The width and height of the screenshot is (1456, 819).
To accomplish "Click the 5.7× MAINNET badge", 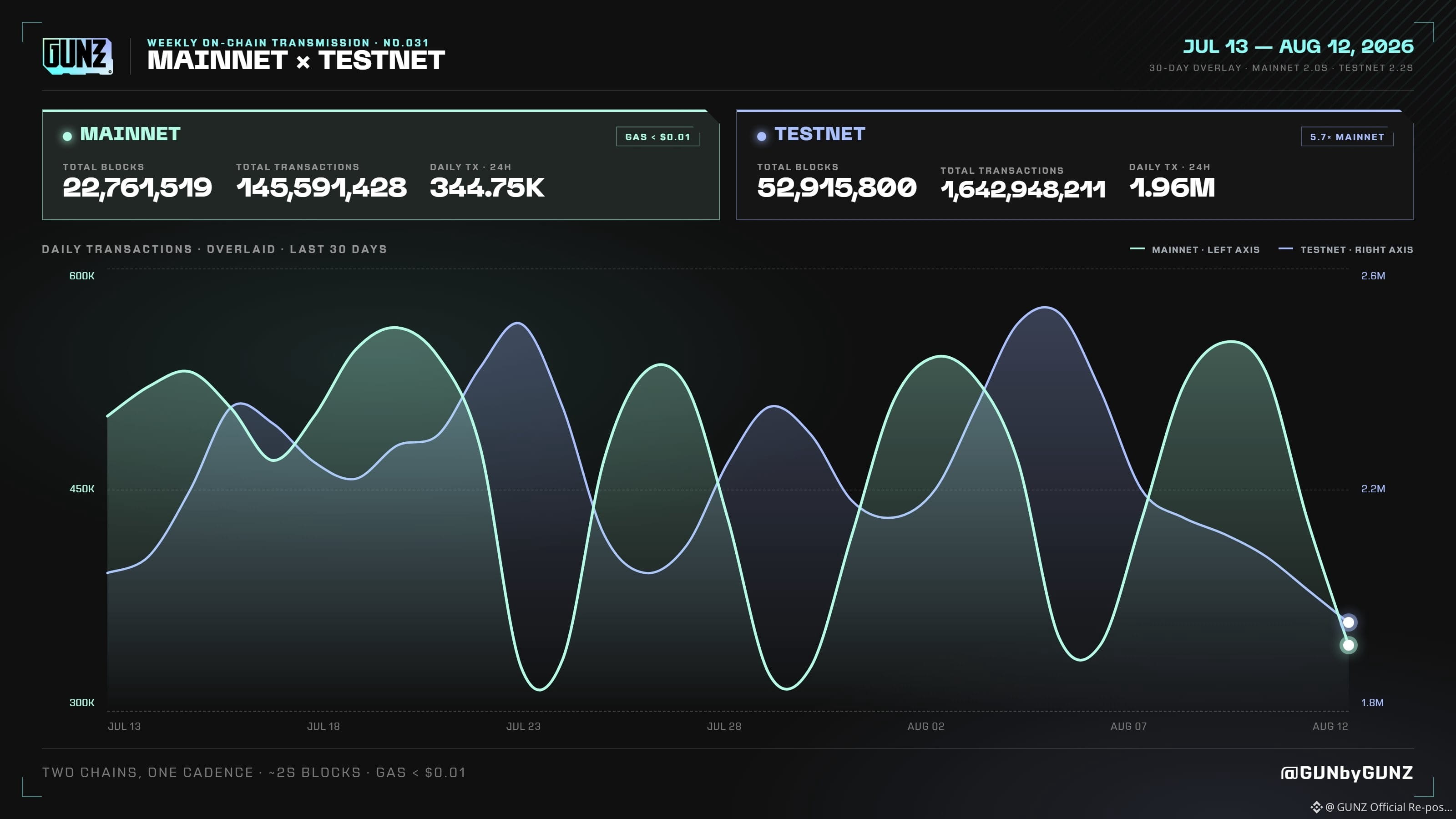I will [1347, 137].
